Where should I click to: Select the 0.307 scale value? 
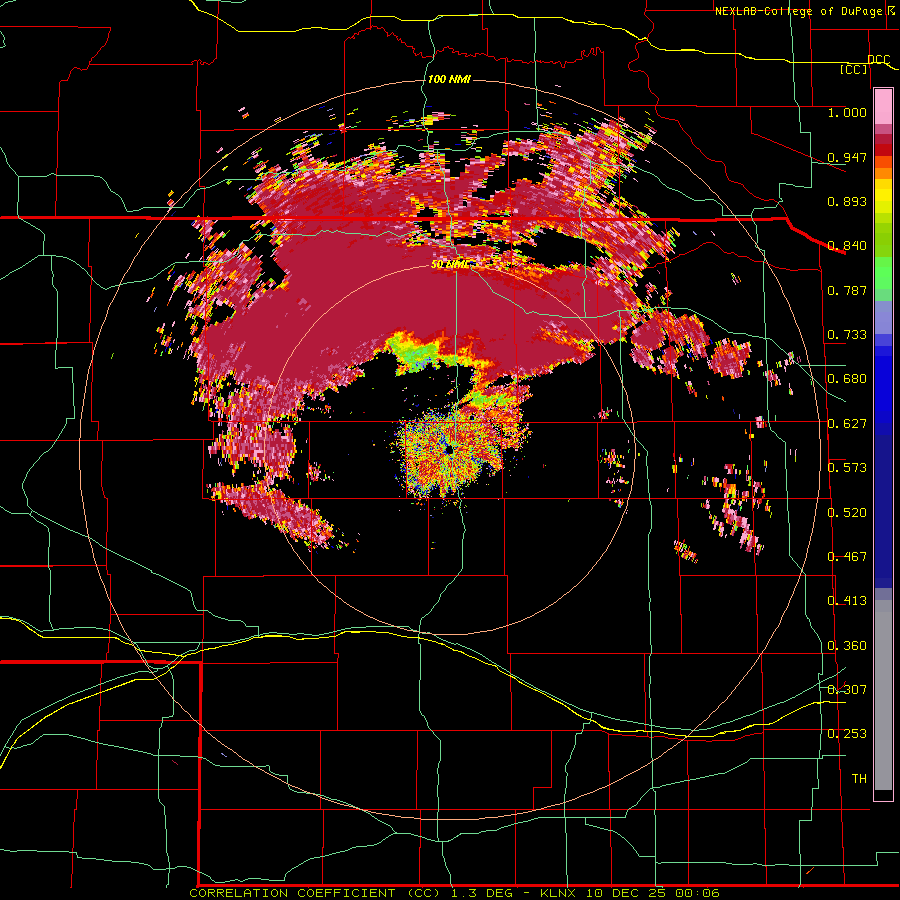click(x=847, y=689)
